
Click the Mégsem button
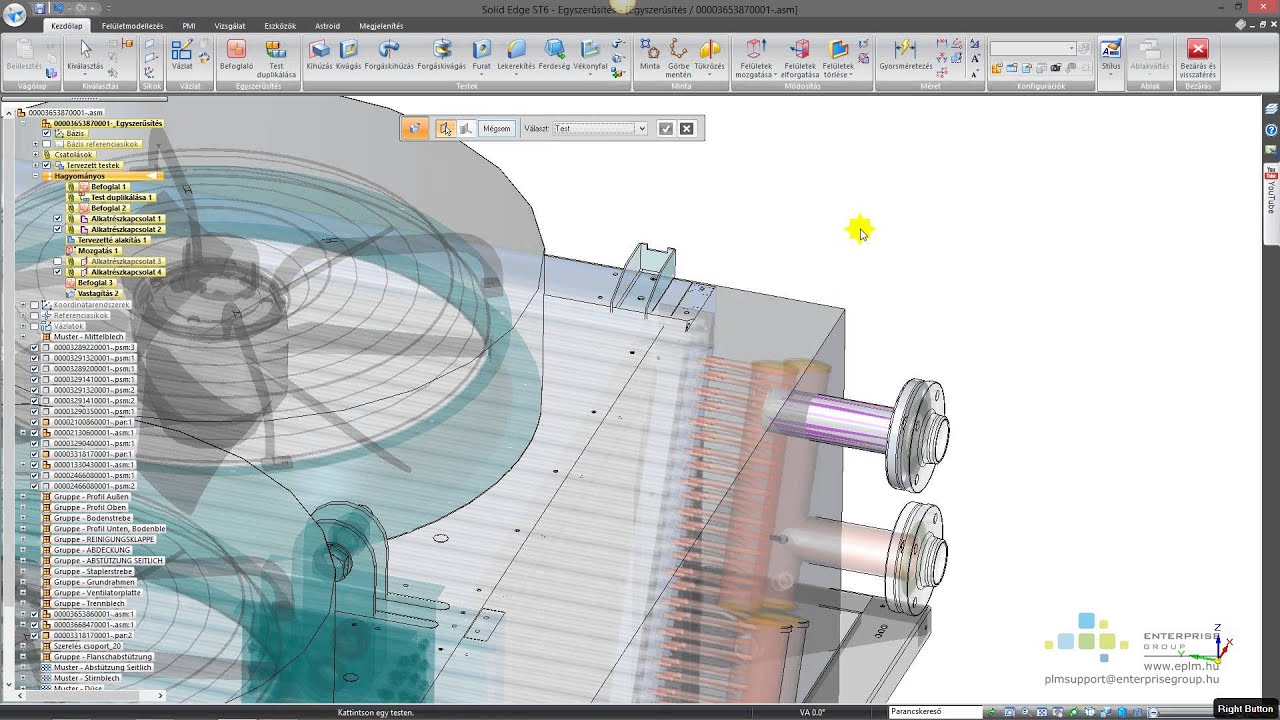click(x=496, y=128)
